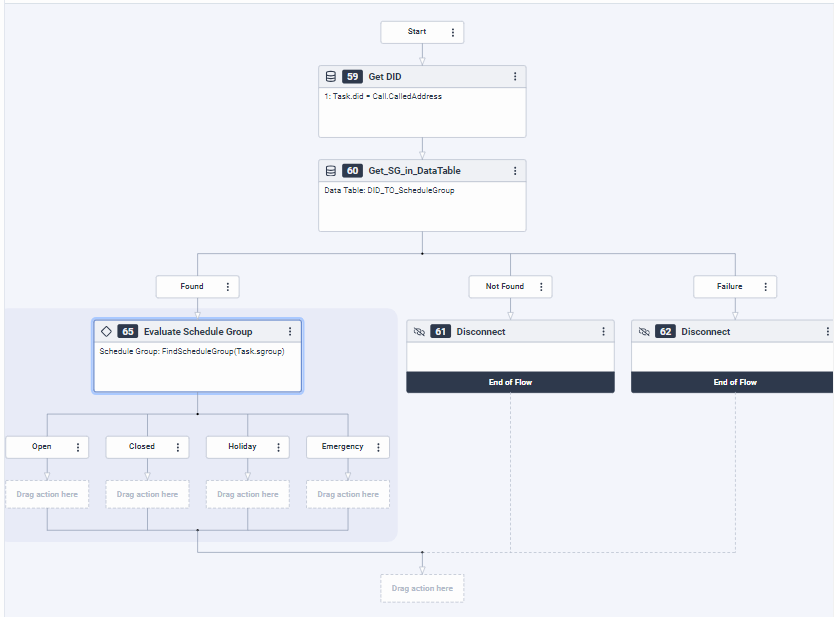Open the Evaluate Schedule Group options menu
Image resolution: width=834 pixels, height=617 pixels.
(290, 331)
